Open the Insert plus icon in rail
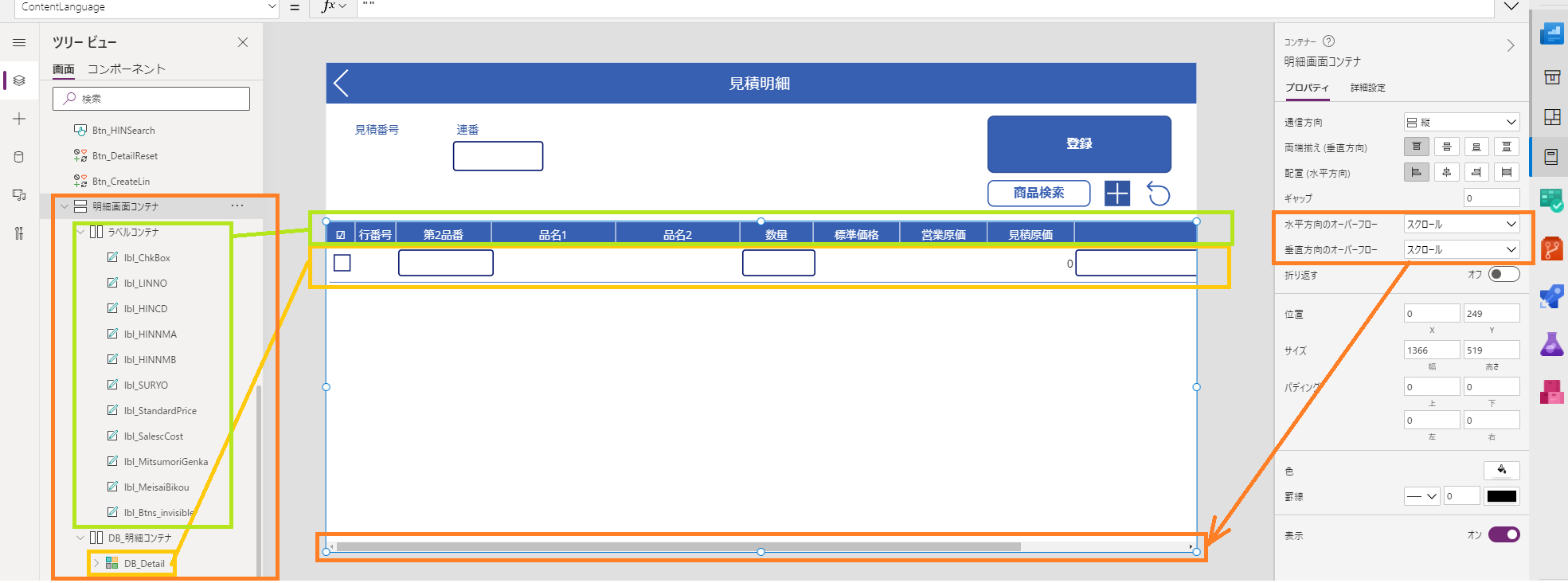The height and width of the screenshot is (583, 1568). click(19, 119)
